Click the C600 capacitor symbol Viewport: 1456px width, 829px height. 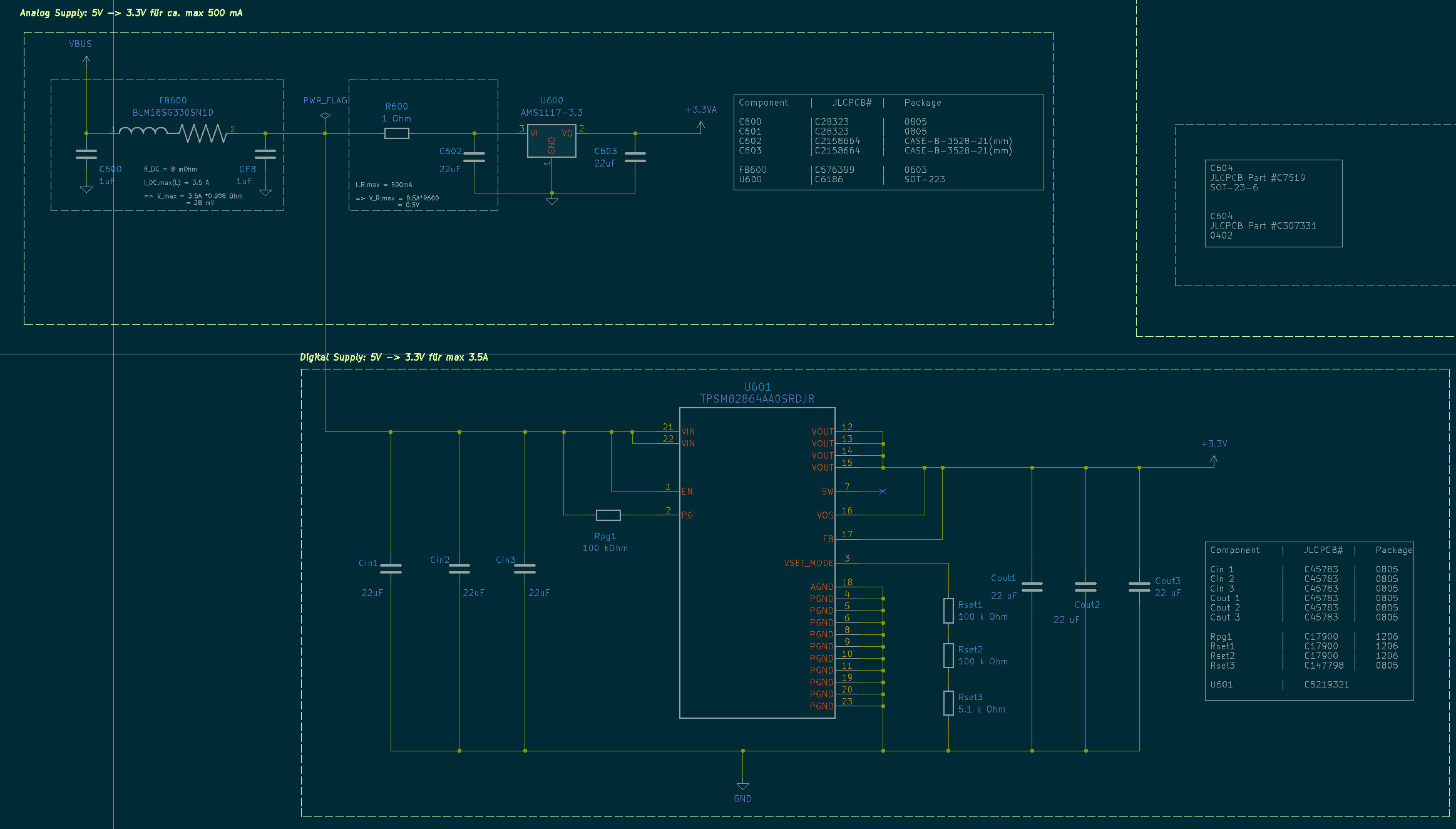click(x=86, y=155)
